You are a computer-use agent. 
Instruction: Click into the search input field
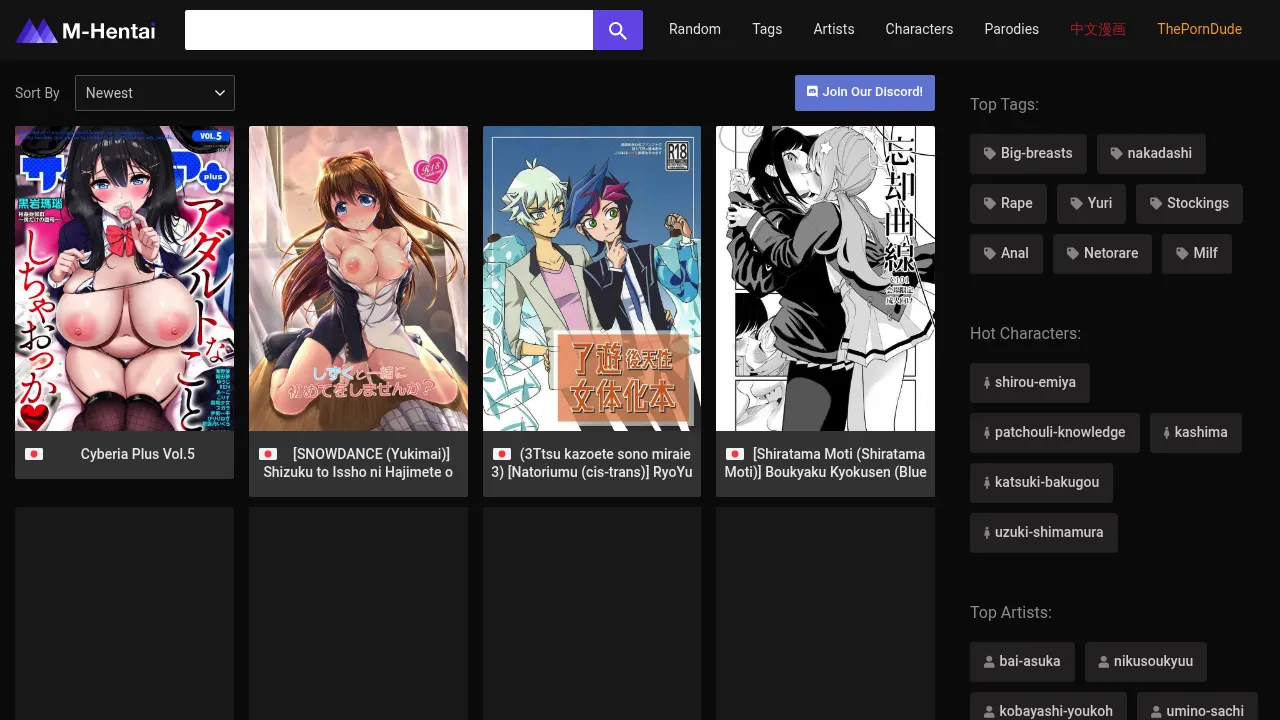pyautogui.click(x=389, y=30)
